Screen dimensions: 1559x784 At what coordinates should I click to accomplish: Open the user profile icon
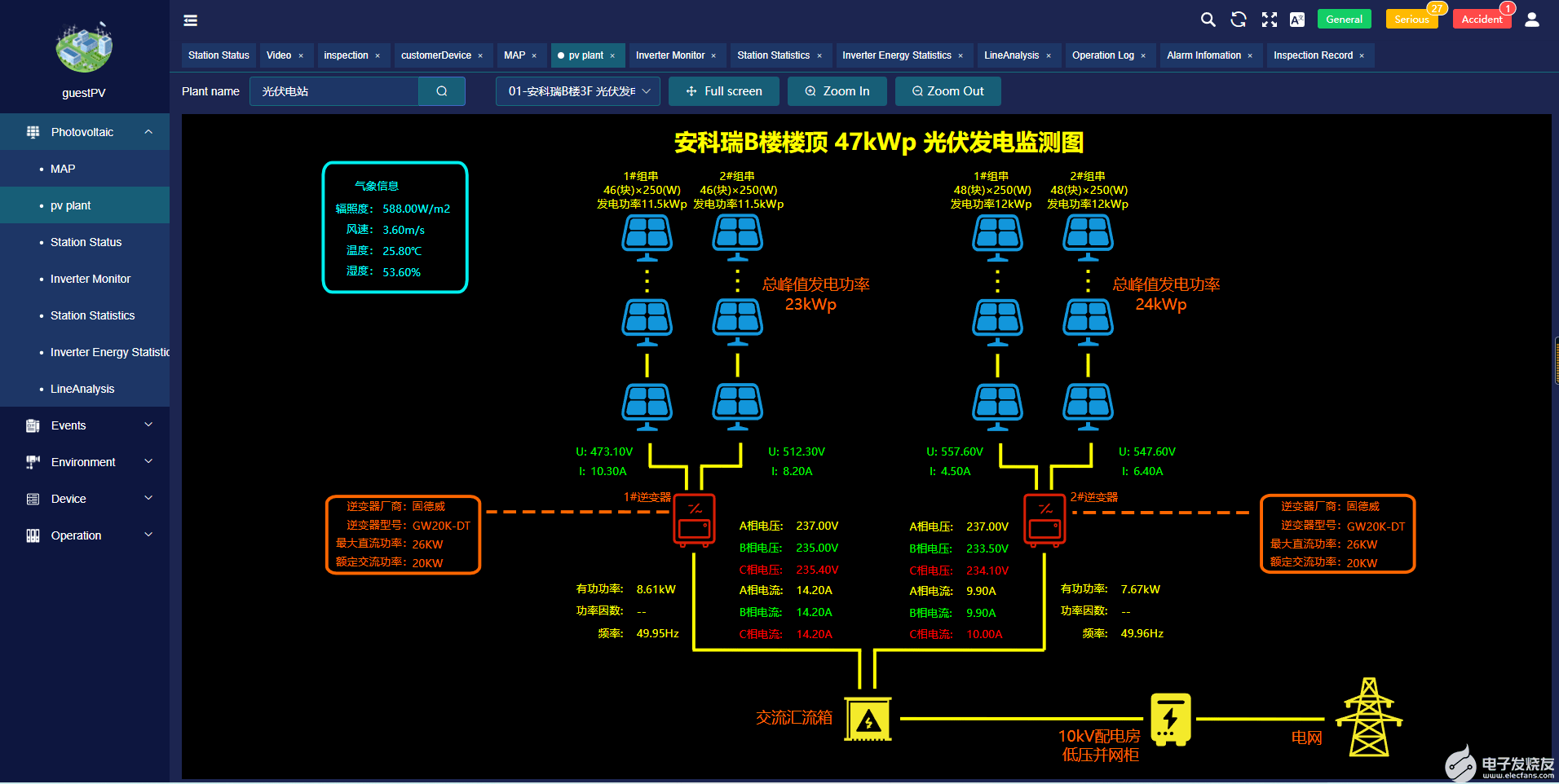click(x=1532, y=20)
